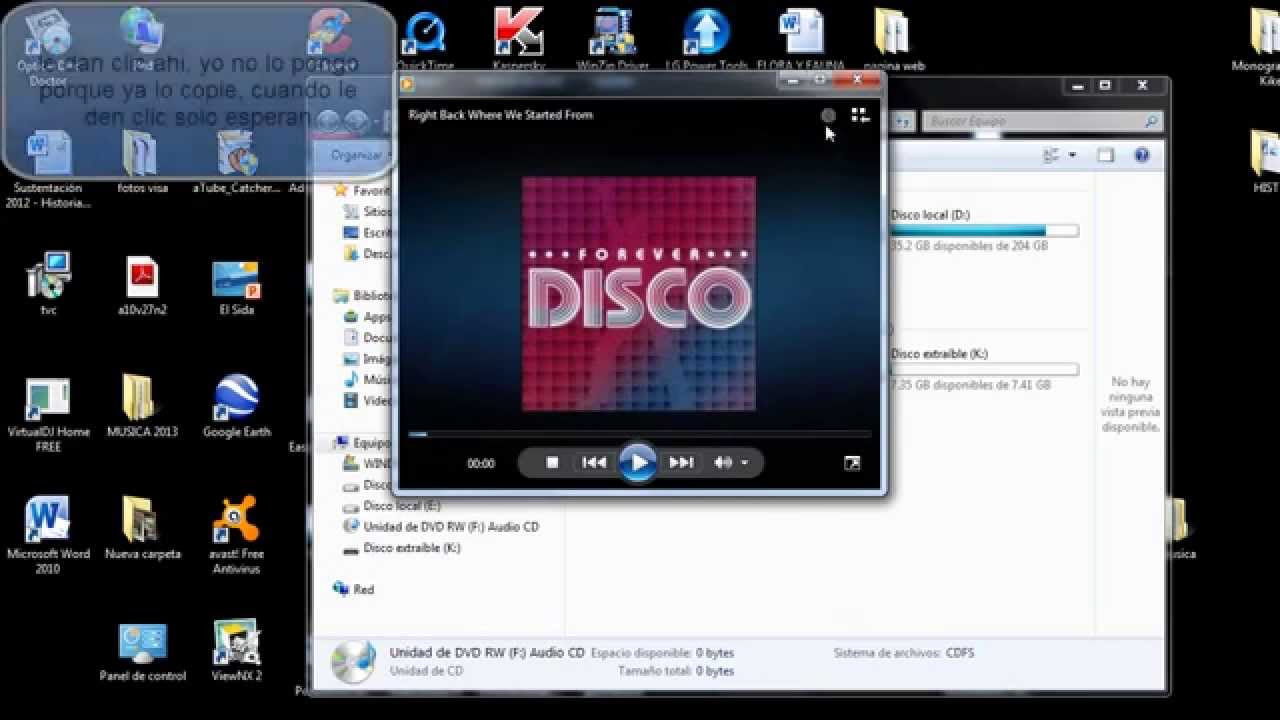Open Sustentación 2012 Word document
The height and width of the screenshot is (720, 1280).
pyautogui.click(x=48, y=170)
